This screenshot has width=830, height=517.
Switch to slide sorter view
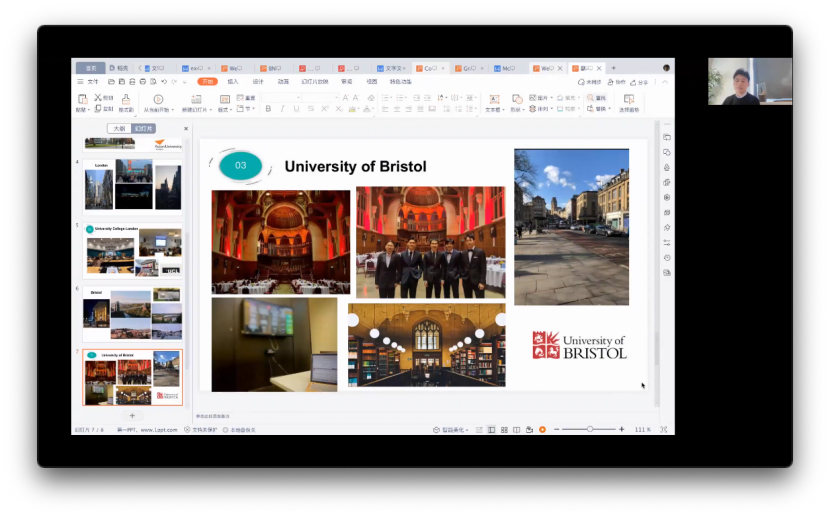(504, 430)
